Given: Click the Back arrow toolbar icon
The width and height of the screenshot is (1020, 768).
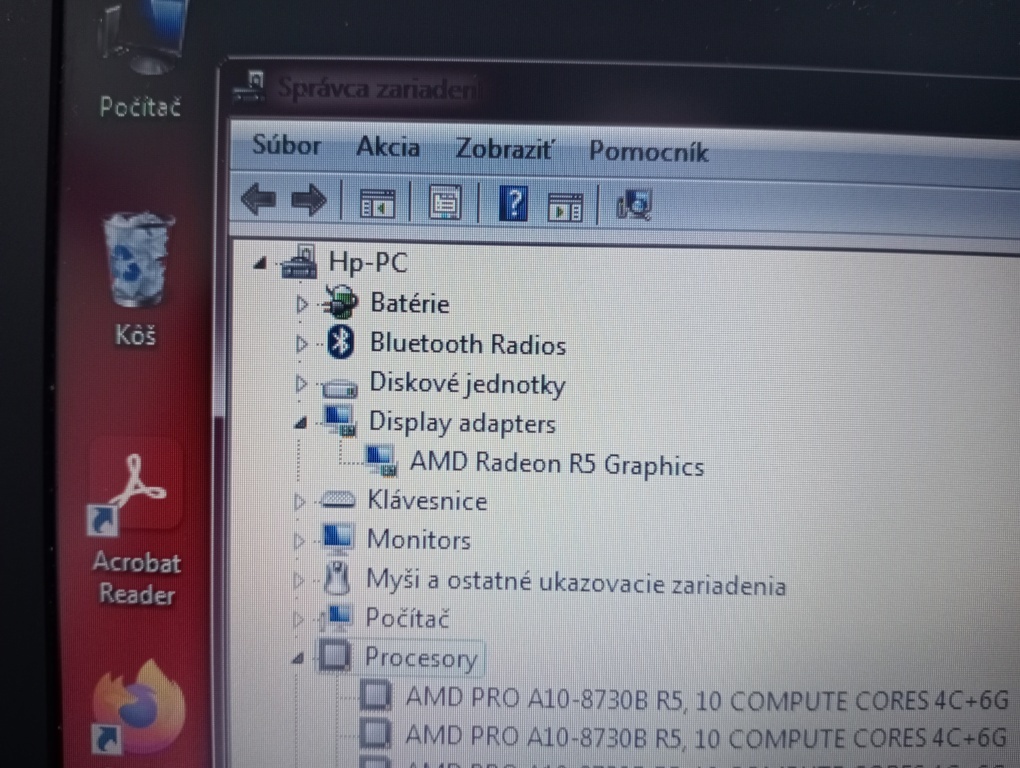Looking at the screenshot, I should (259, 199).
